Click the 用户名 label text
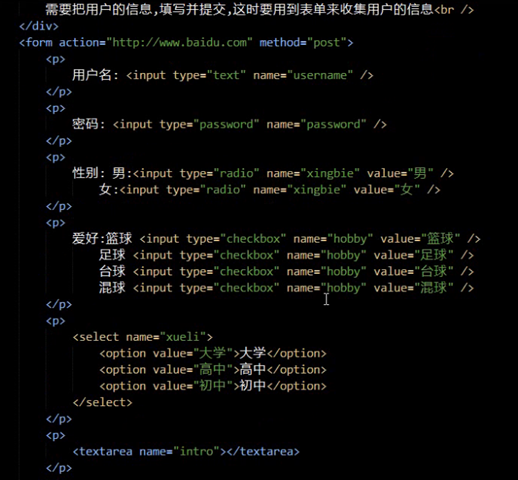518x480 pixels. 92,75
